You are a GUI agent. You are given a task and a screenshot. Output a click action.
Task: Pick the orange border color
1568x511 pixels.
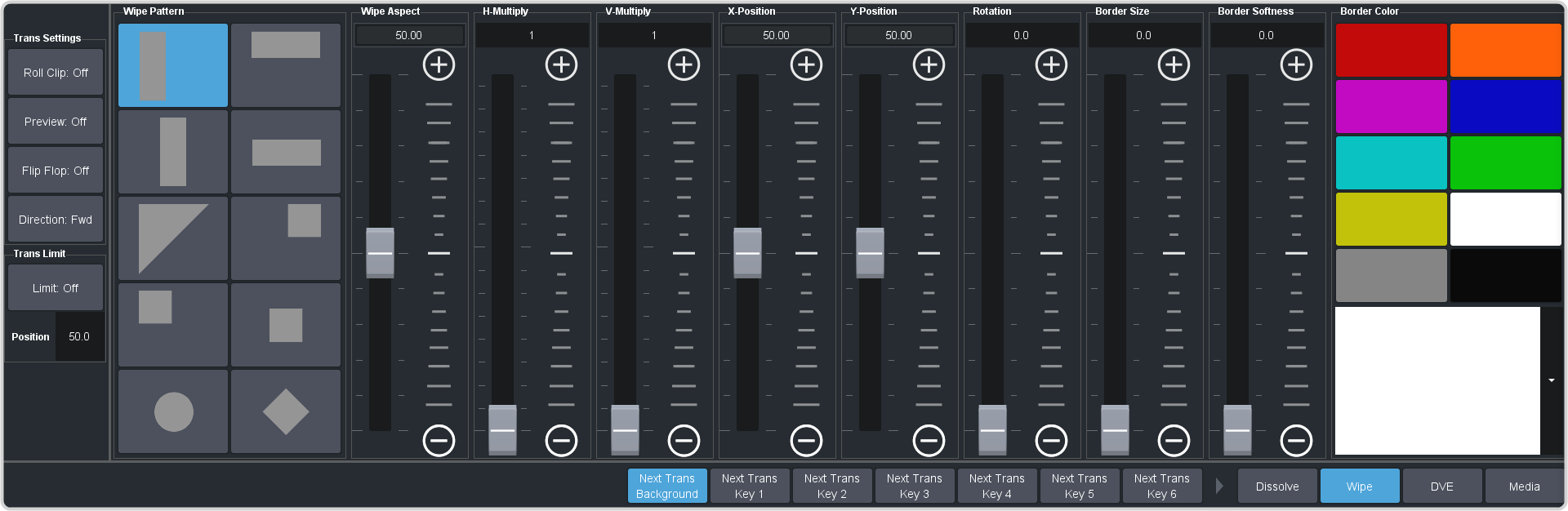pos(1506,50)
